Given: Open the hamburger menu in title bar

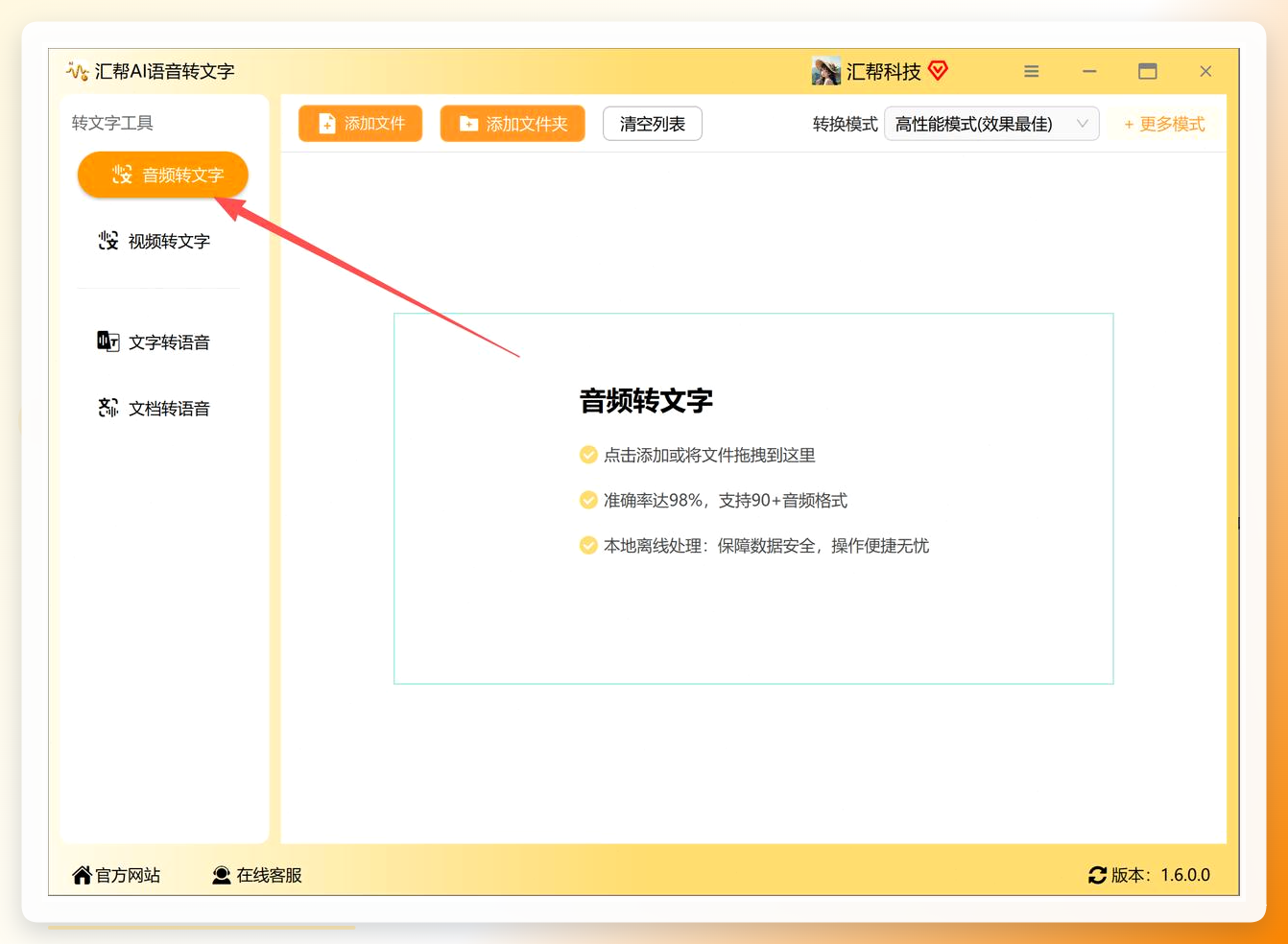Looking at the screenshot, I should (1032, 71).
